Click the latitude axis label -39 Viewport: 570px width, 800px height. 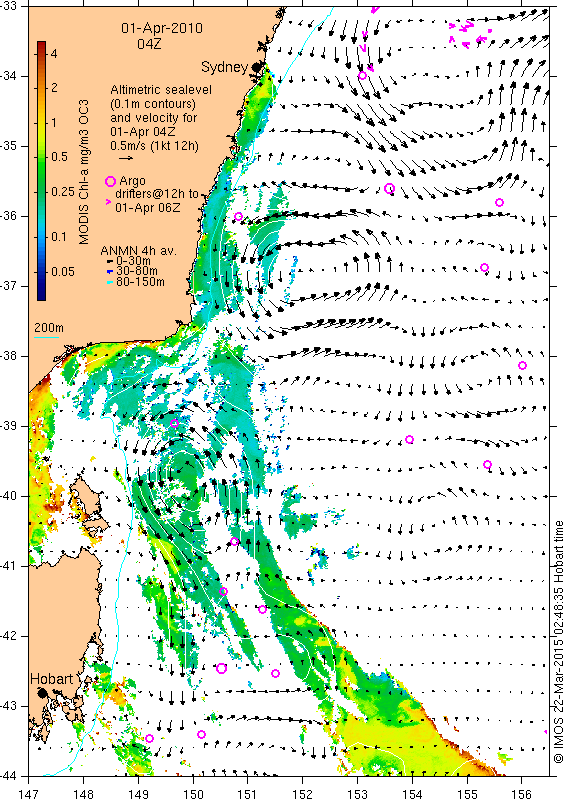[9, 426]
